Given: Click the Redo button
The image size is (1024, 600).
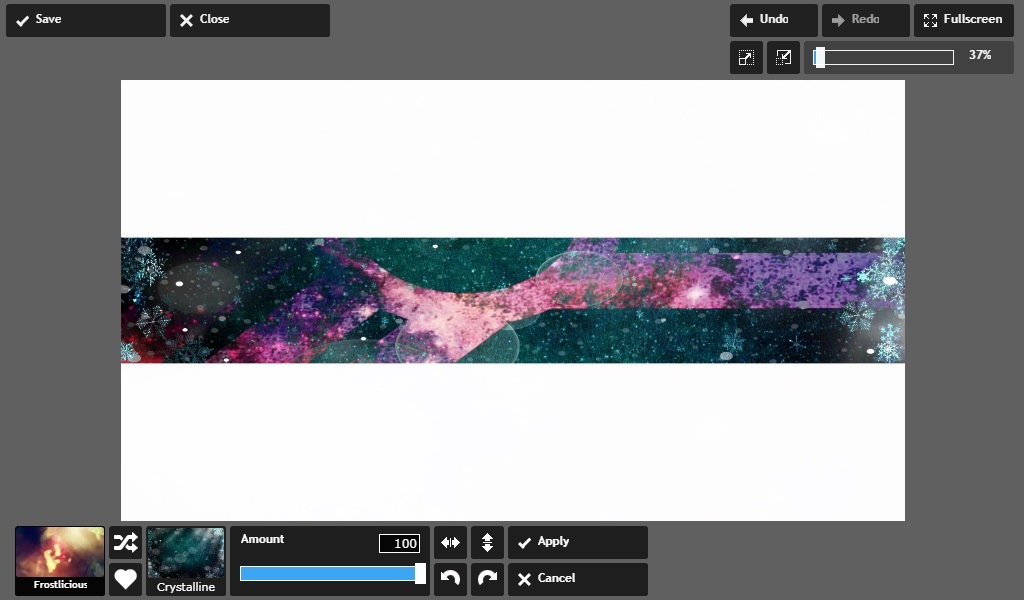Looking at the screenshot, I should point(865,20).
